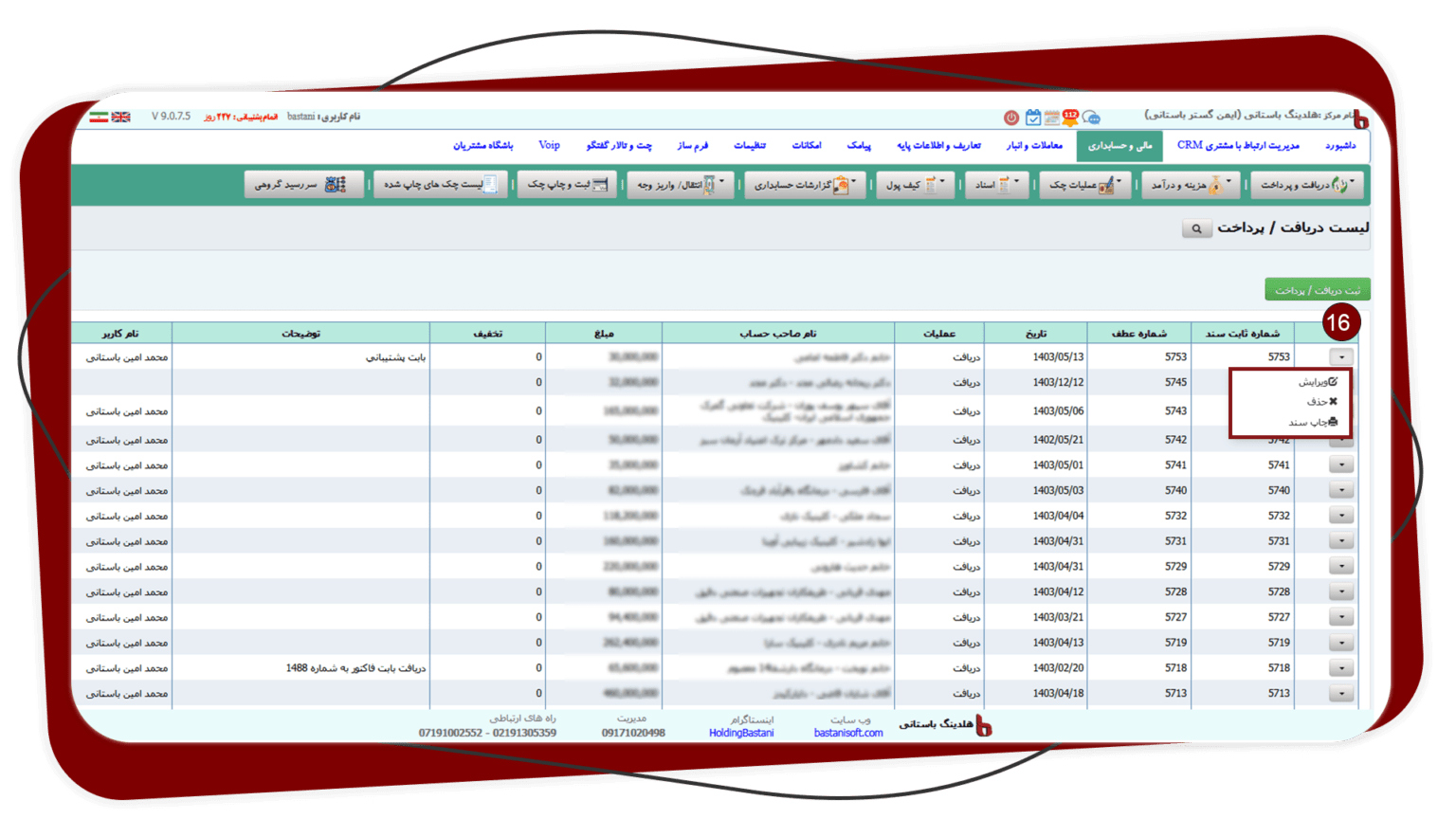Switch language with the UK flag
This screenshot has width=1456, height=819.
pyautogui.click(x=120, y=117)
